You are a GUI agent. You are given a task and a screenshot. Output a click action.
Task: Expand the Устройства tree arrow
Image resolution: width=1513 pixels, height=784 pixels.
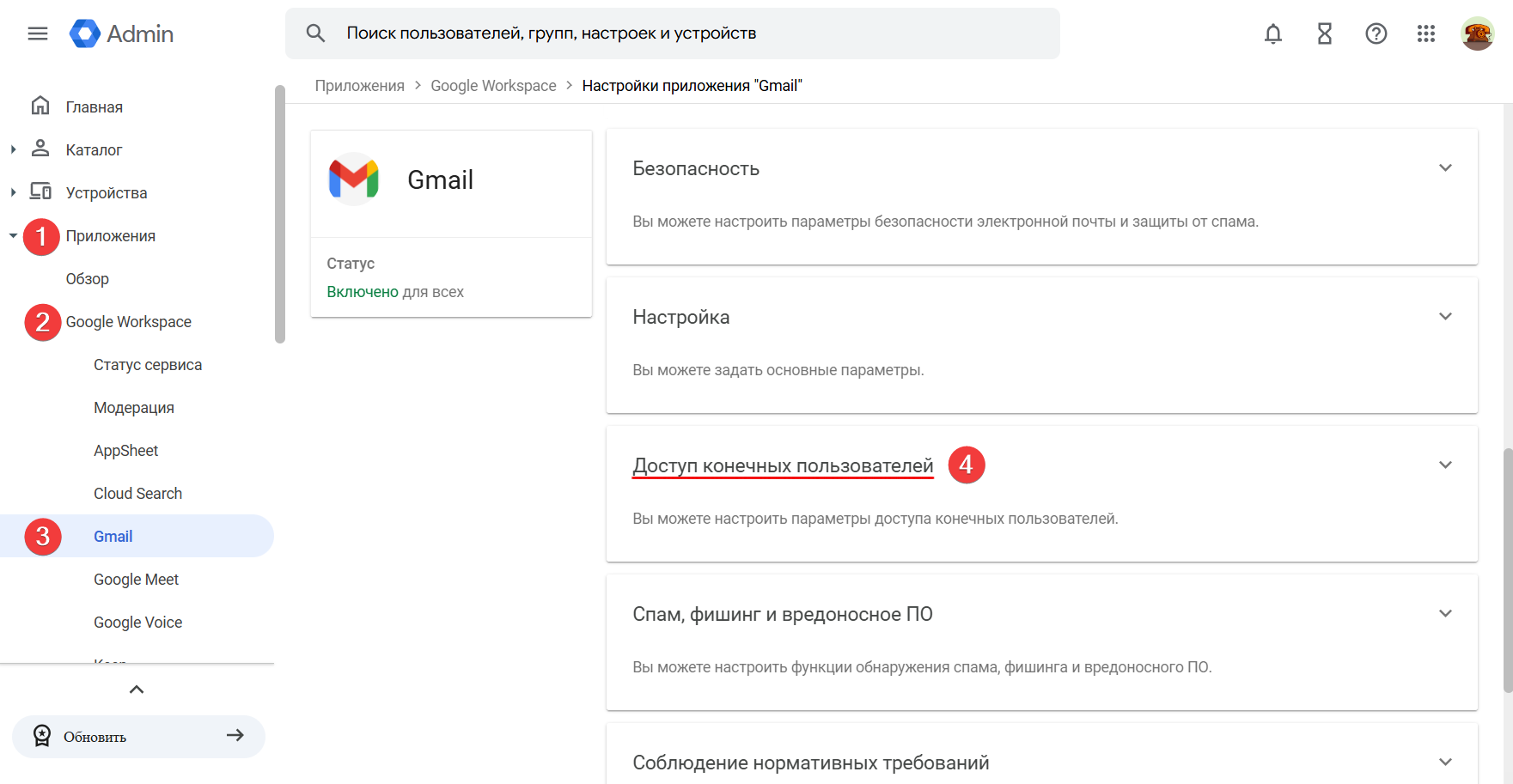coord(13,192)
